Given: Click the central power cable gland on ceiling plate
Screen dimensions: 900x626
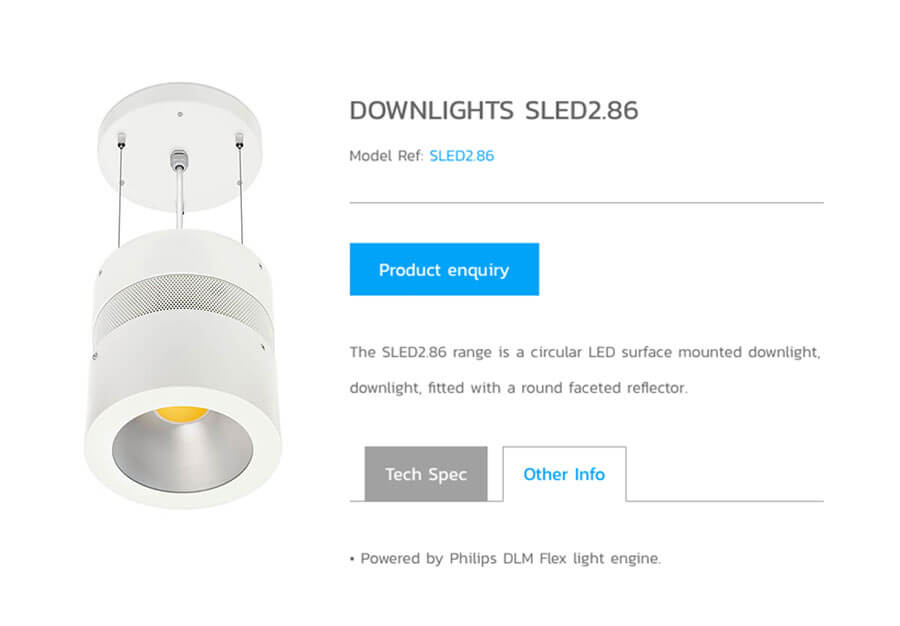Looking at the screenshot, I should (179, 160).
